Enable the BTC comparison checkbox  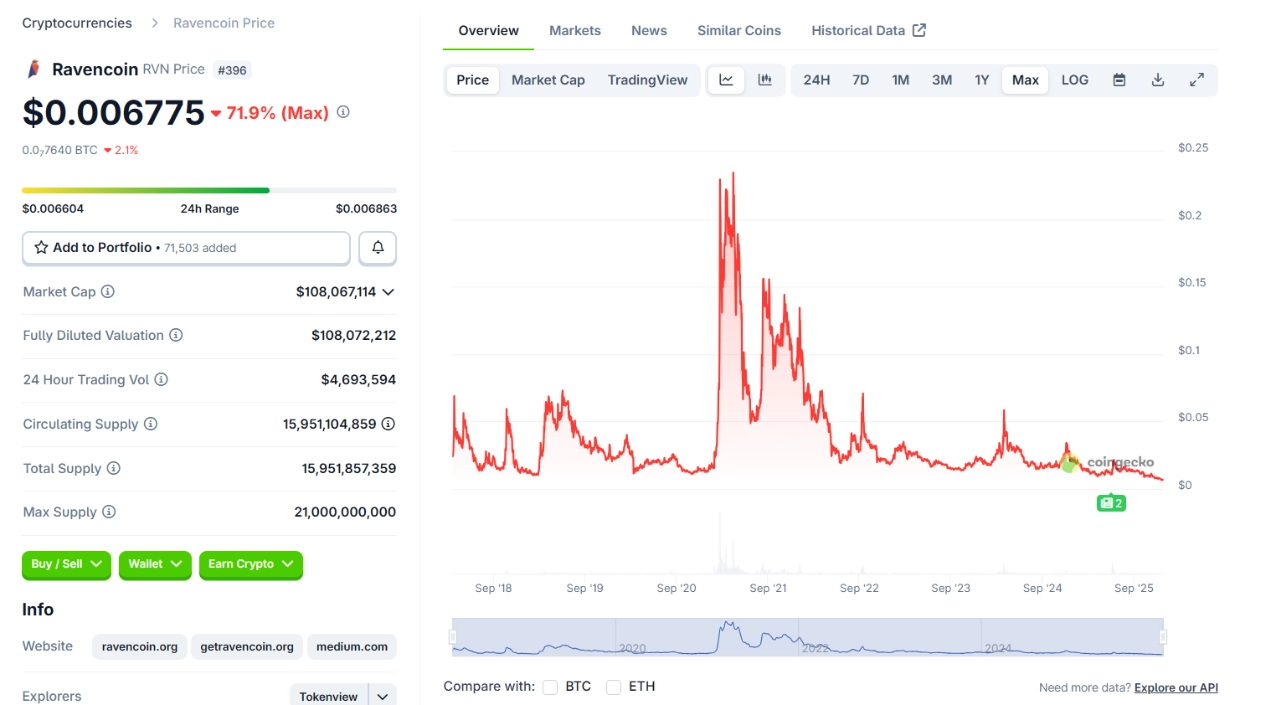point(549,687)
